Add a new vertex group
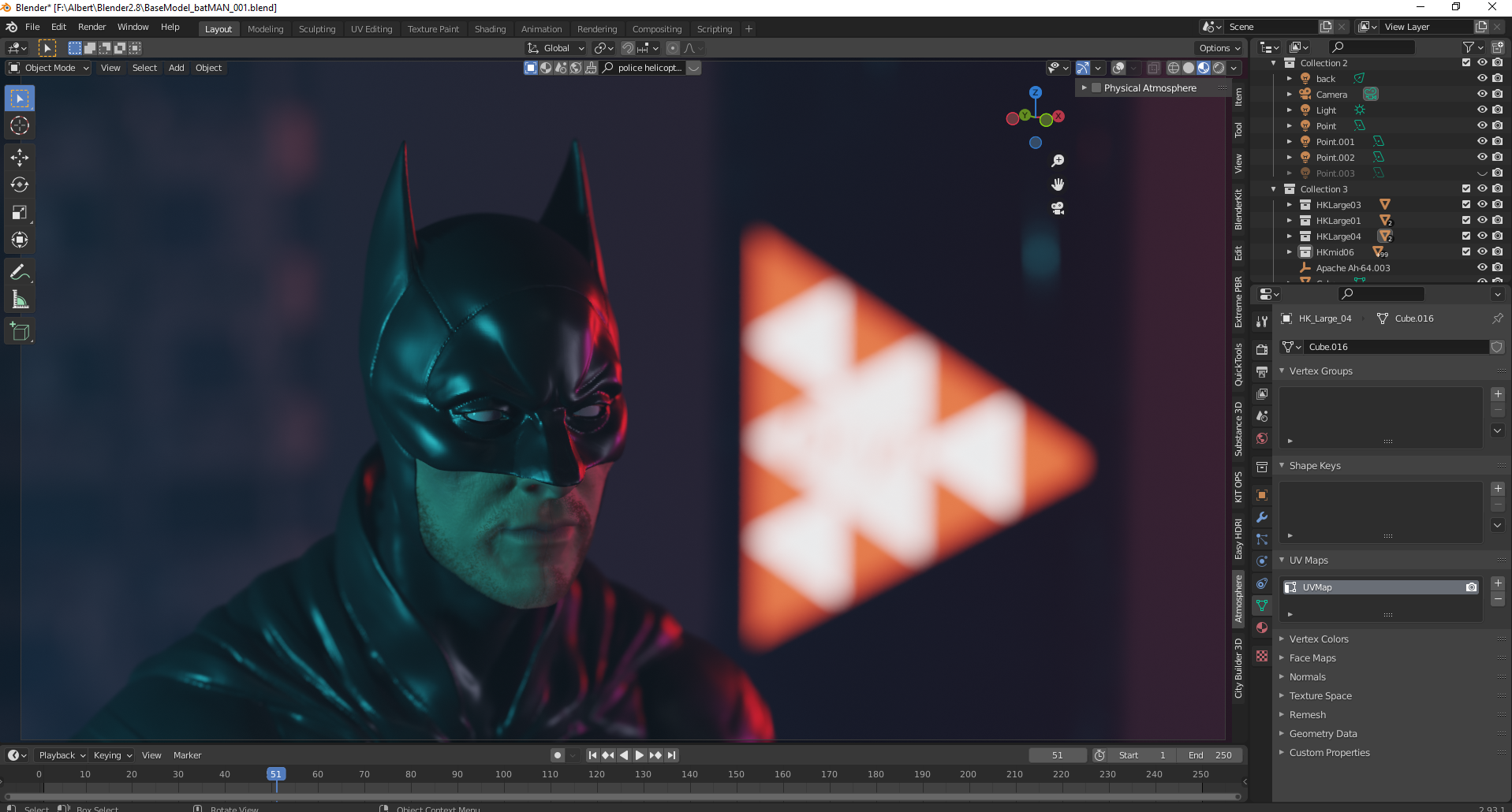The image size is (1512, 812). (x=1498, y=394)
